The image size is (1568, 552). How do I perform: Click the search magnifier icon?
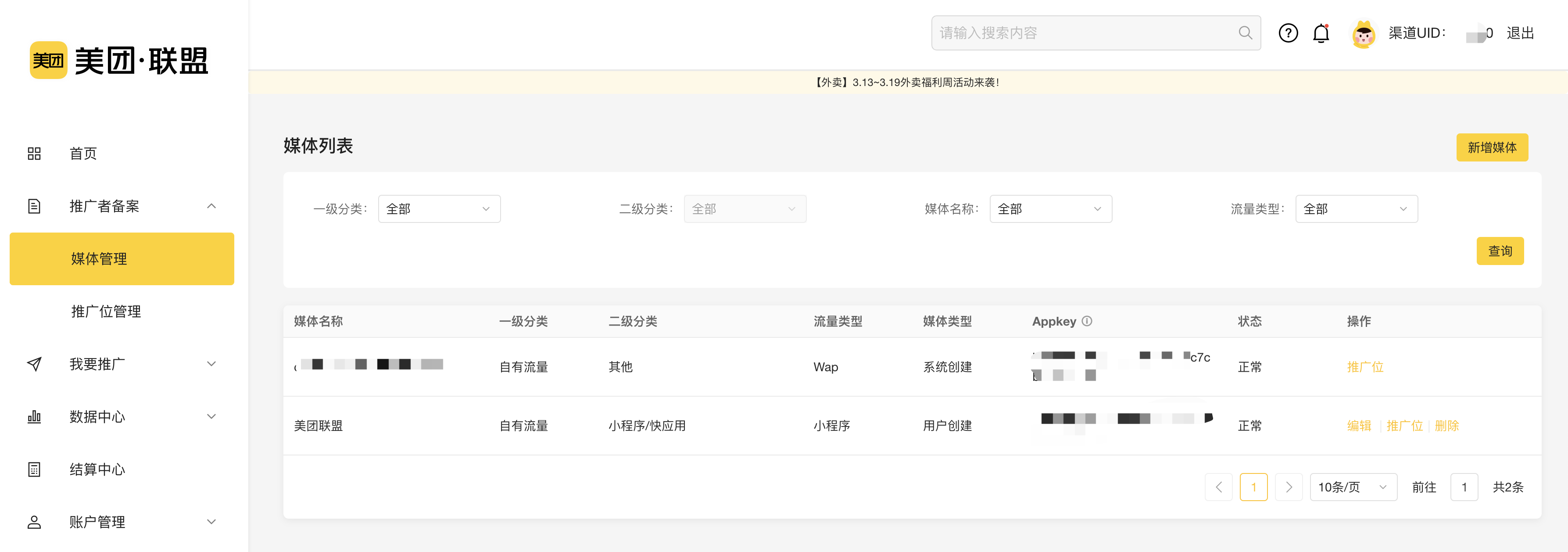[x=1245, y=33]
